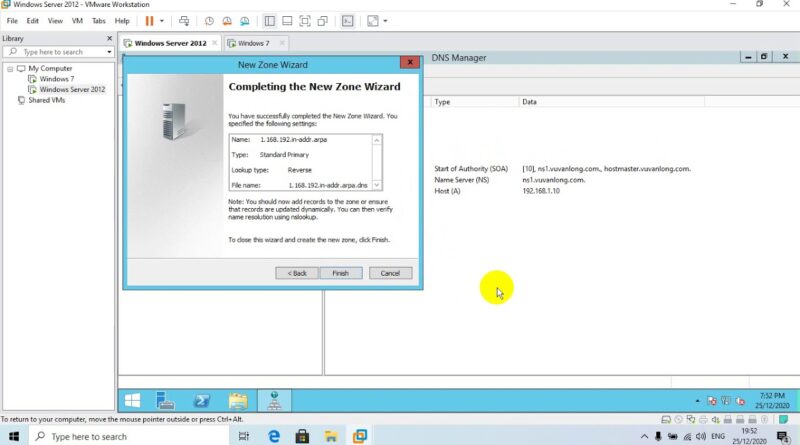The image size is (800, 445).
Task: Take a snapshot of this virtual machine
Action: pos(209,21)
